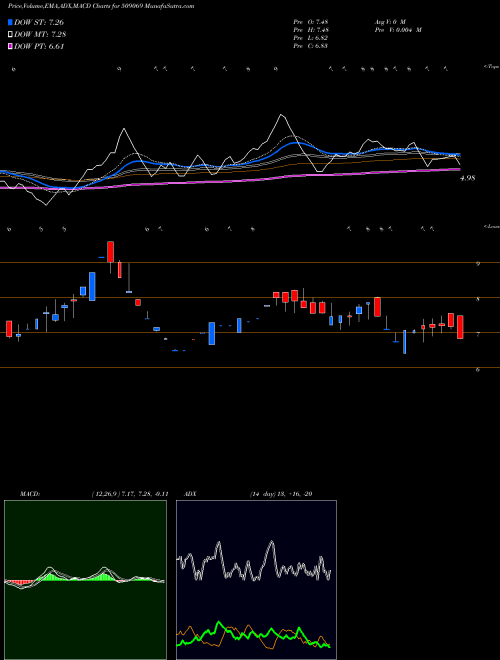Screen dimensions: 500x660
Task: Click the '<Lows' label above candlestick chart
Action: [x=491, y=226]
